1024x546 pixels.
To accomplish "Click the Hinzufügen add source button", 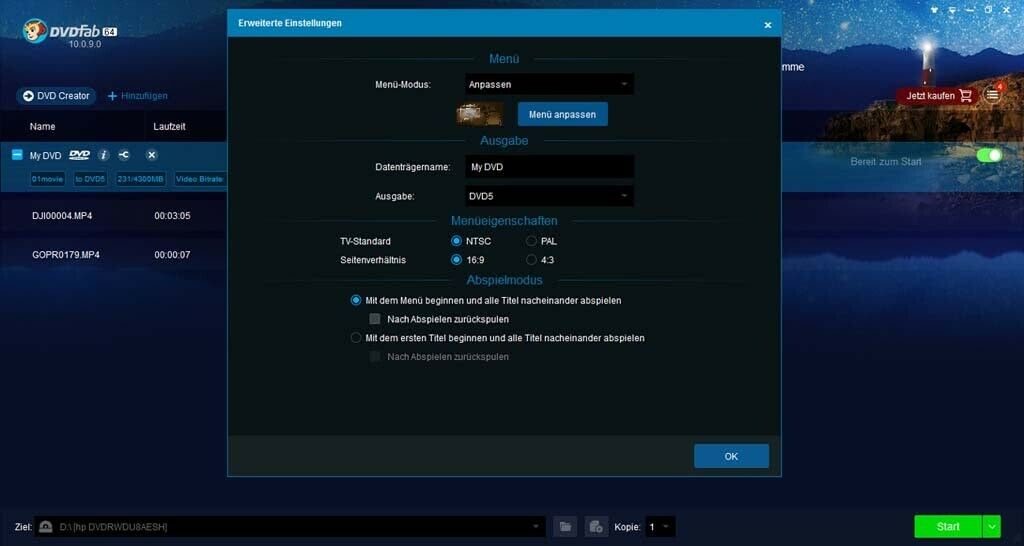I will click(138, 96).
